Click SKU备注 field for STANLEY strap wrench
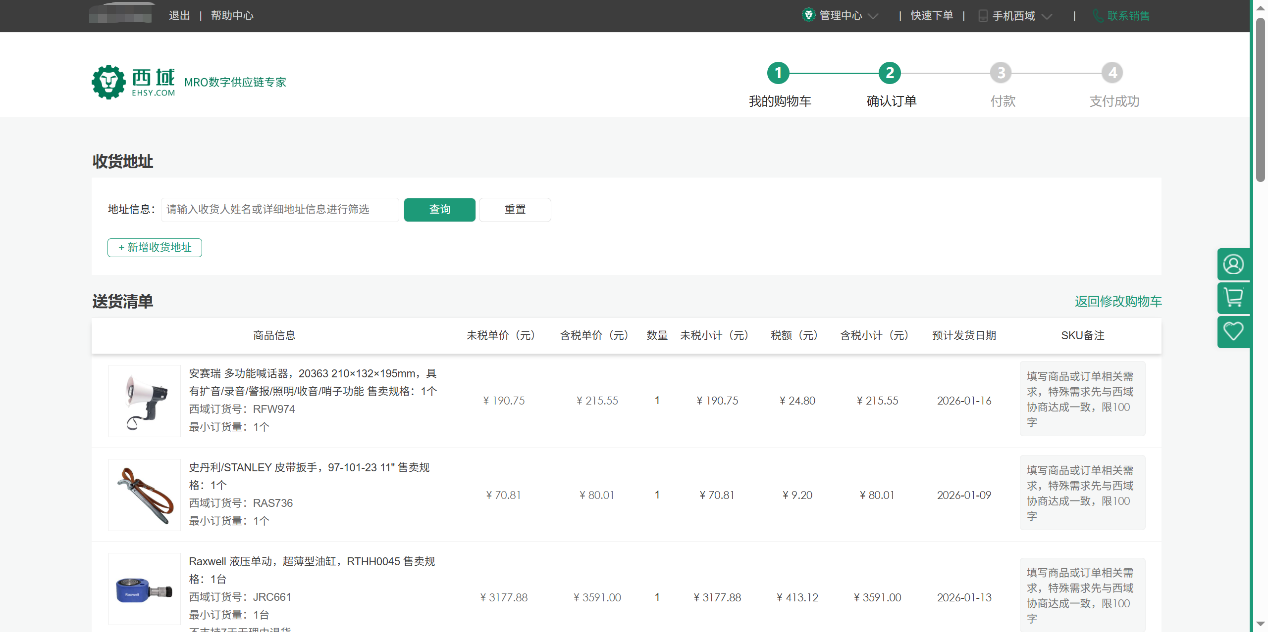 1082,493
